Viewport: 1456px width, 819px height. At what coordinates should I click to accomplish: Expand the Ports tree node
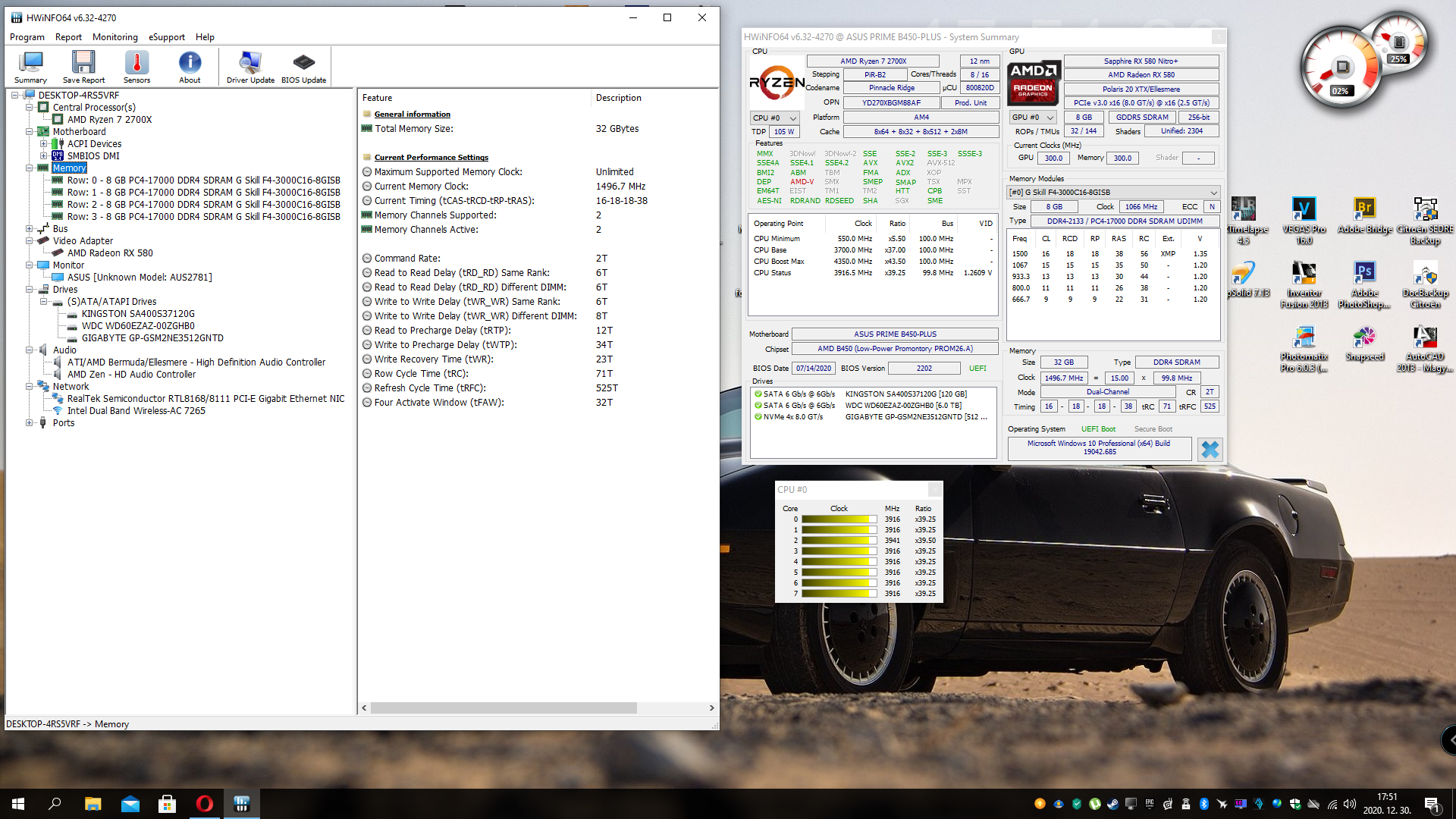click(x=29, y=423)
